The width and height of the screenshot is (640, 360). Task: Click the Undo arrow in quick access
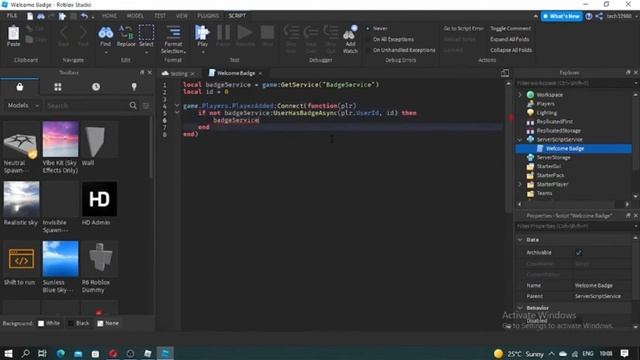pos(84,16)
